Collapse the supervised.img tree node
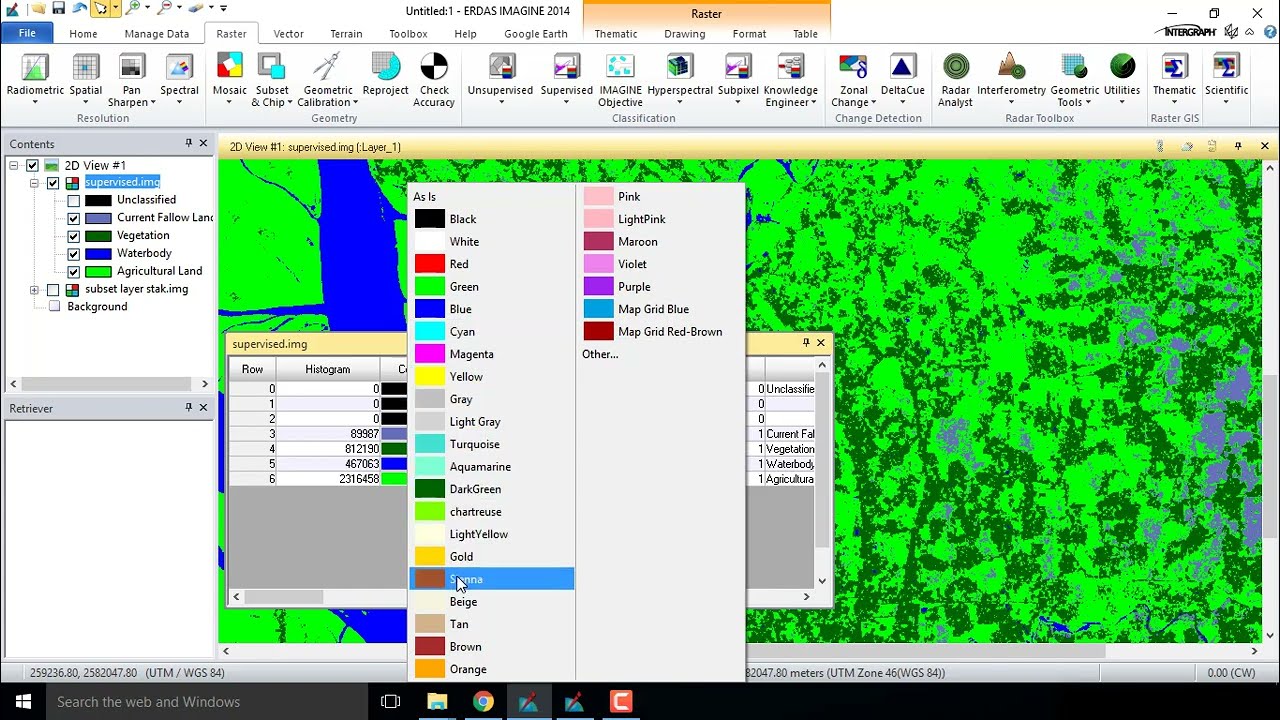The image size is (1280, 720). tap(34, 183)
